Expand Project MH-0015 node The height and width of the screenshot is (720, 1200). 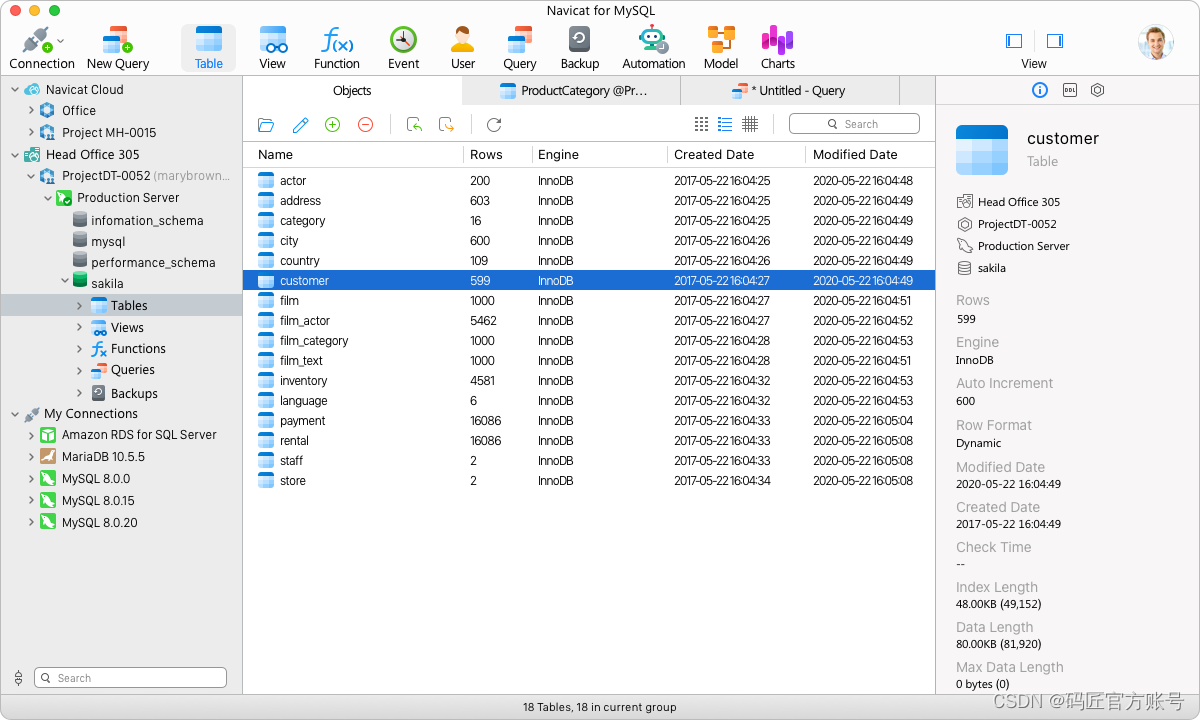(31, 133)
